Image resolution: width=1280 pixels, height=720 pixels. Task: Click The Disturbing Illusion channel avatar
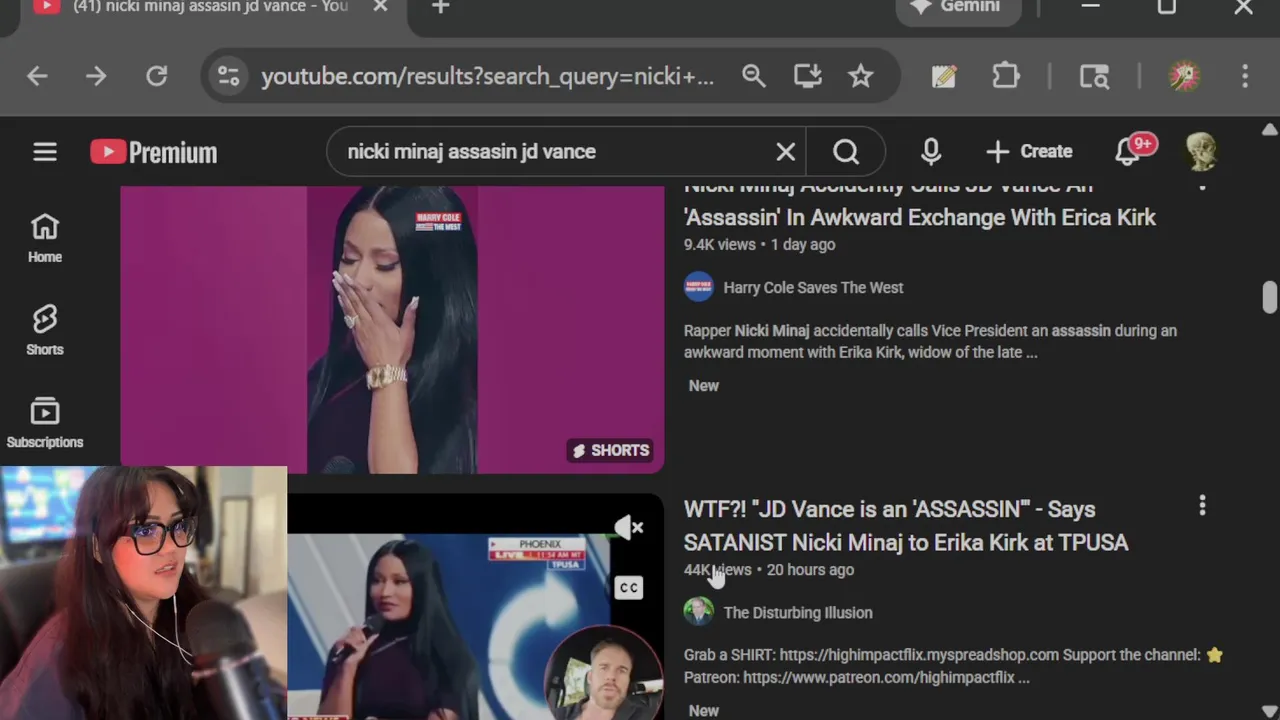(699, 612)
